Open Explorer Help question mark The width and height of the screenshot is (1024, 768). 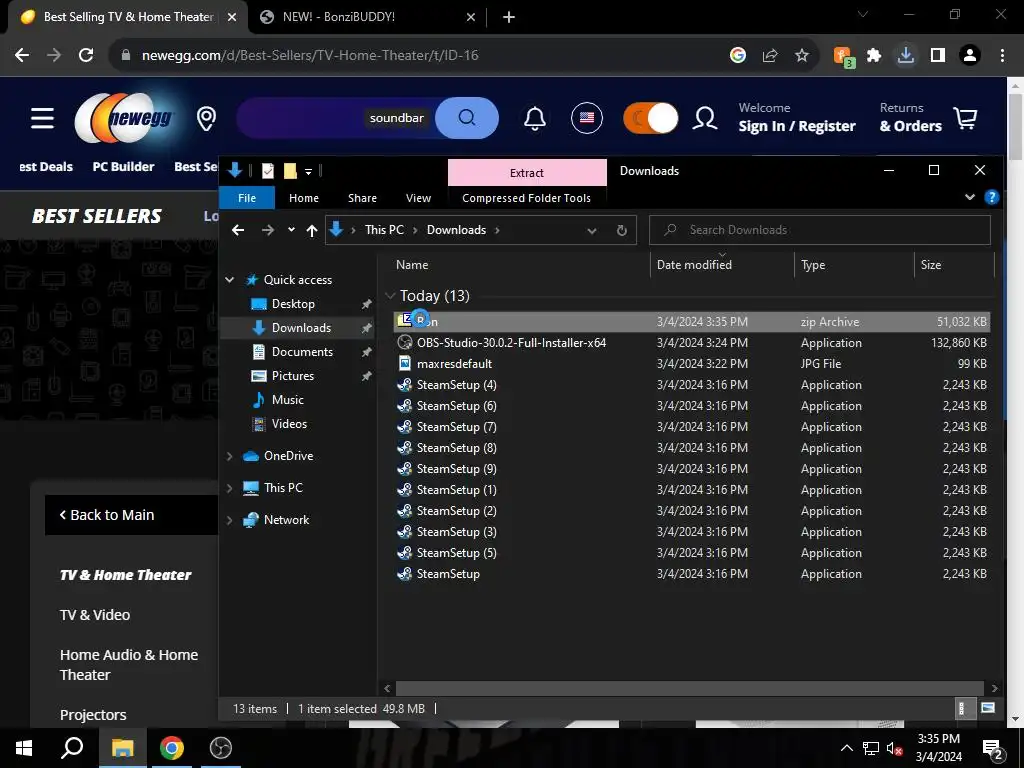point(991,197)
